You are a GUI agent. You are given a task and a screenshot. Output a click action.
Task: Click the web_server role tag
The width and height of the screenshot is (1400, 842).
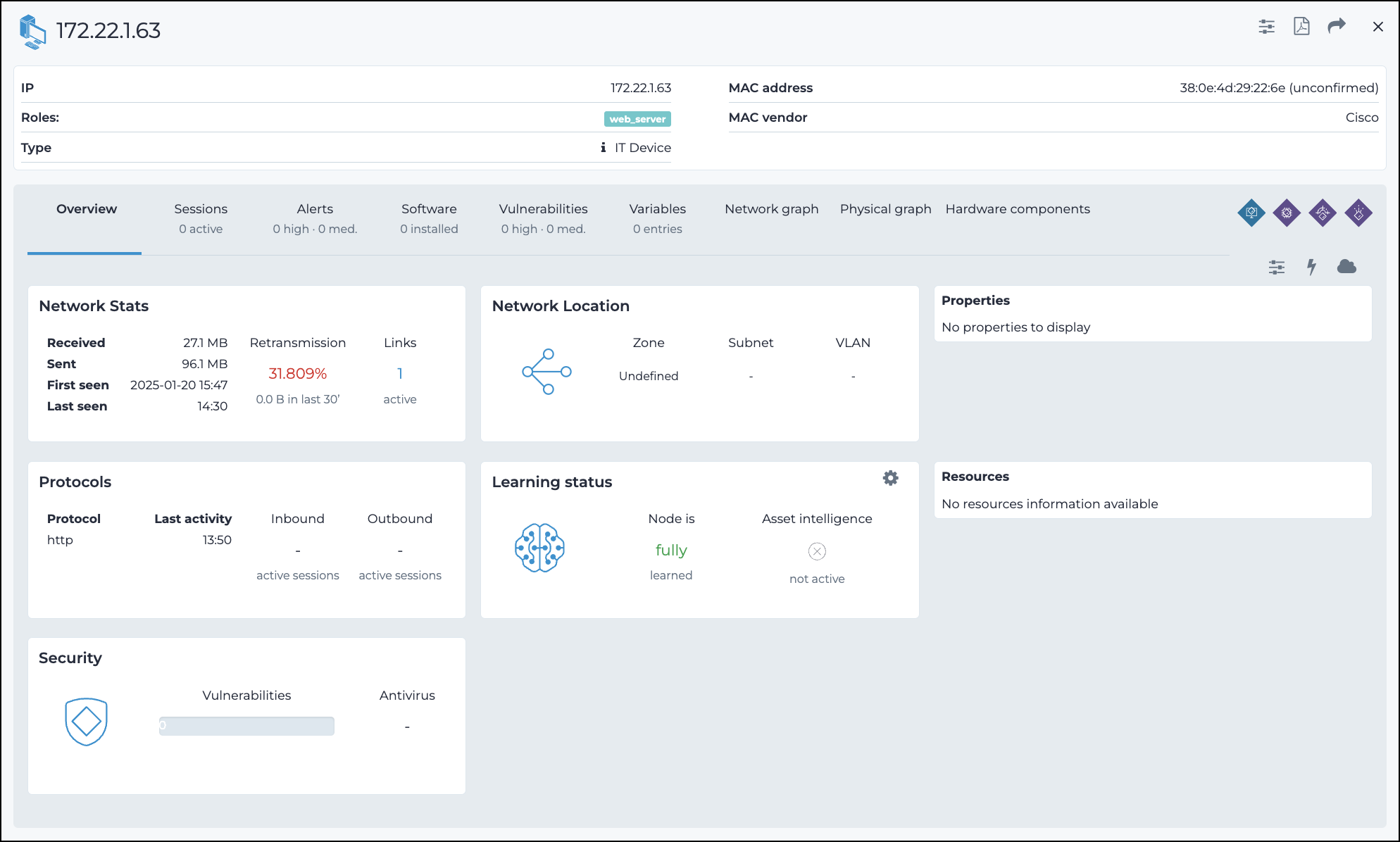[x=637, y=119]
